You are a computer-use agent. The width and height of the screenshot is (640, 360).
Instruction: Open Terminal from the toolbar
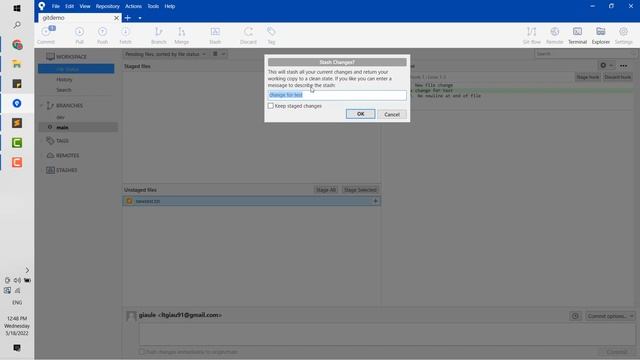tap(577, 35)
